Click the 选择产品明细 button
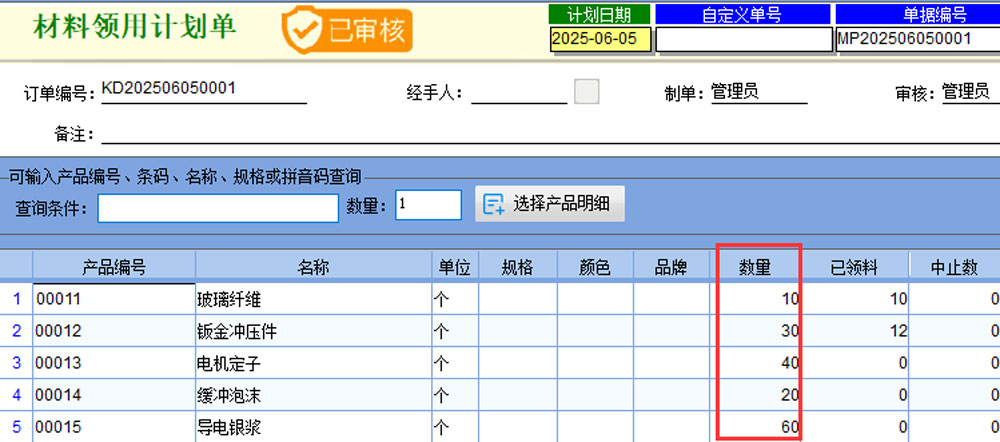Viewport: 1000px width, 442px height. pyautogui.click(x=550, y=204)
